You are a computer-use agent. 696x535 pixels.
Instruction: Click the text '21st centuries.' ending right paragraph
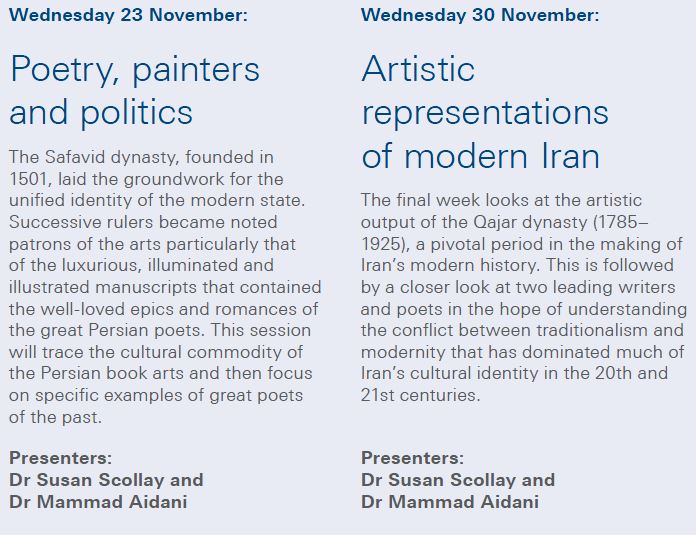pos(420,395)
